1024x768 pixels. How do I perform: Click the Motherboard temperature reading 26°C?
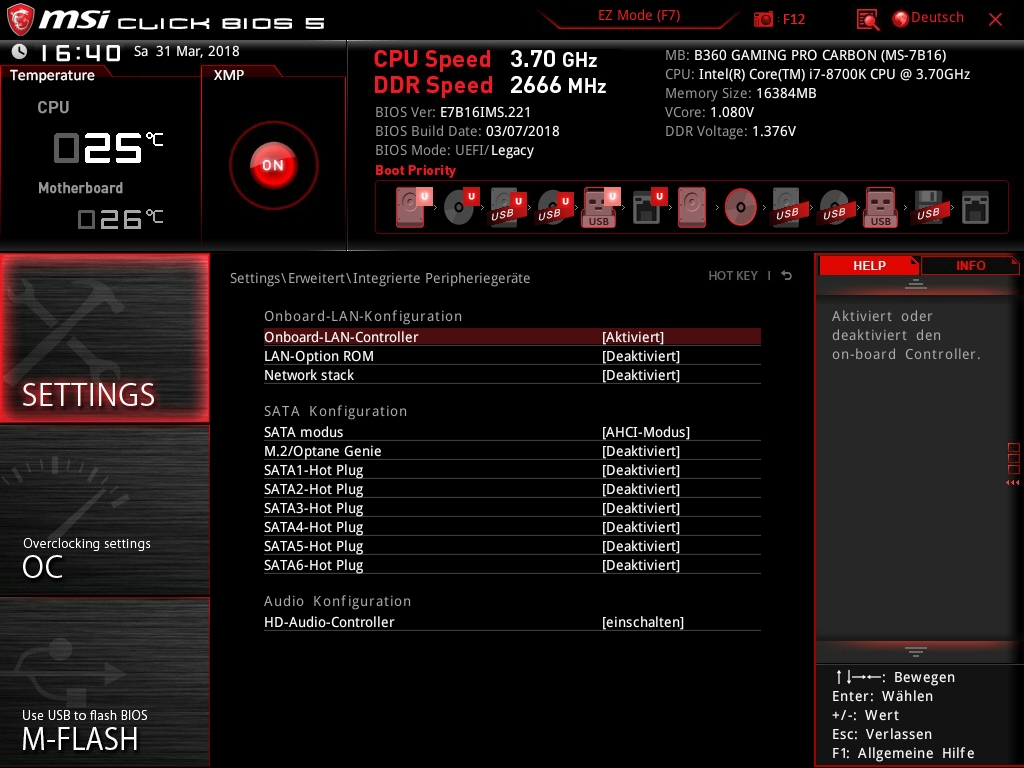pos(121,219)
